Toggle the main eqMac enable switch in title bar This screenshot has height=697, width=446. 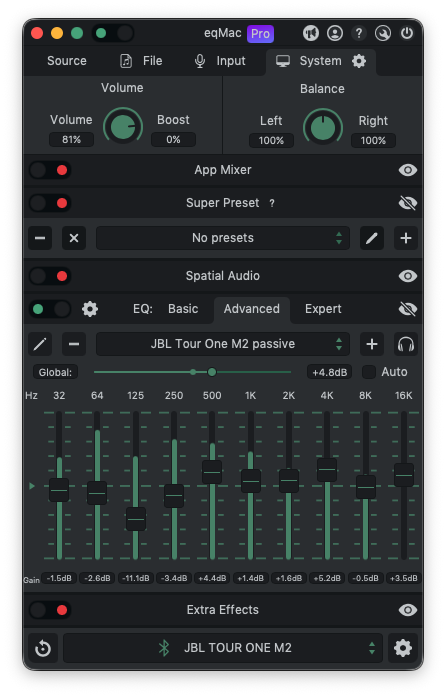coord(113,33)
